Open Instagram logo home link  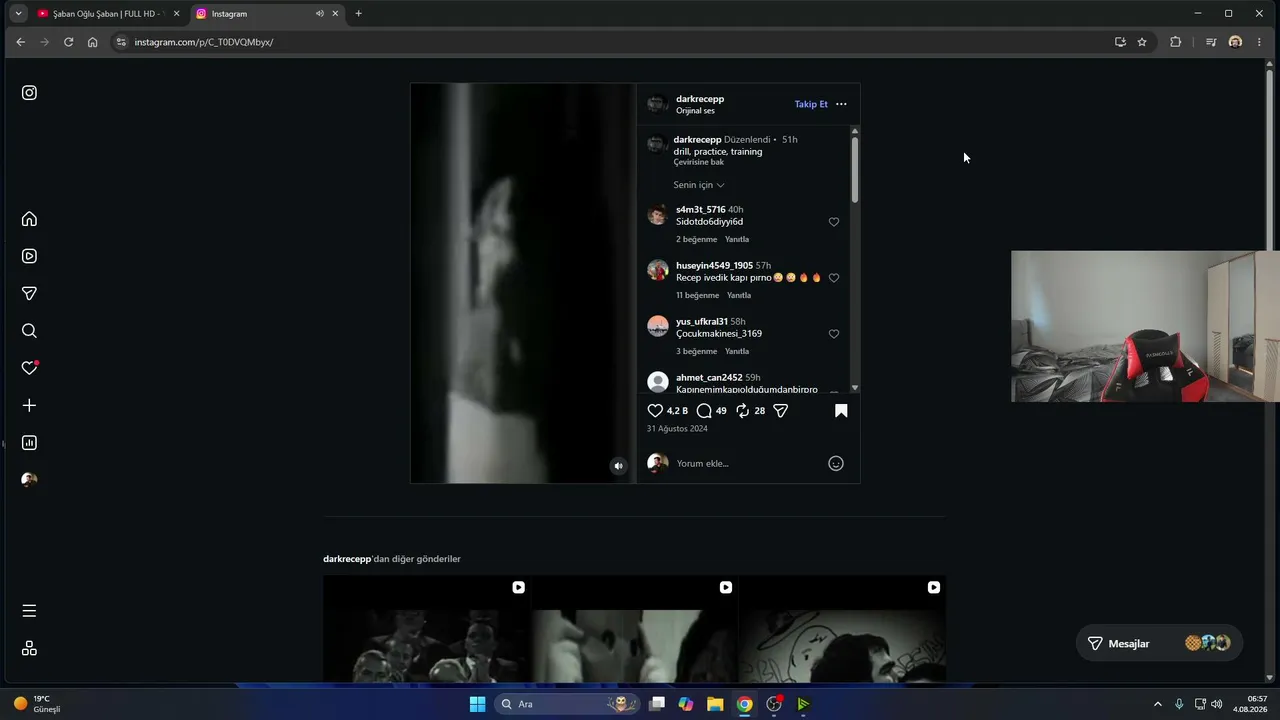(29, 93)
